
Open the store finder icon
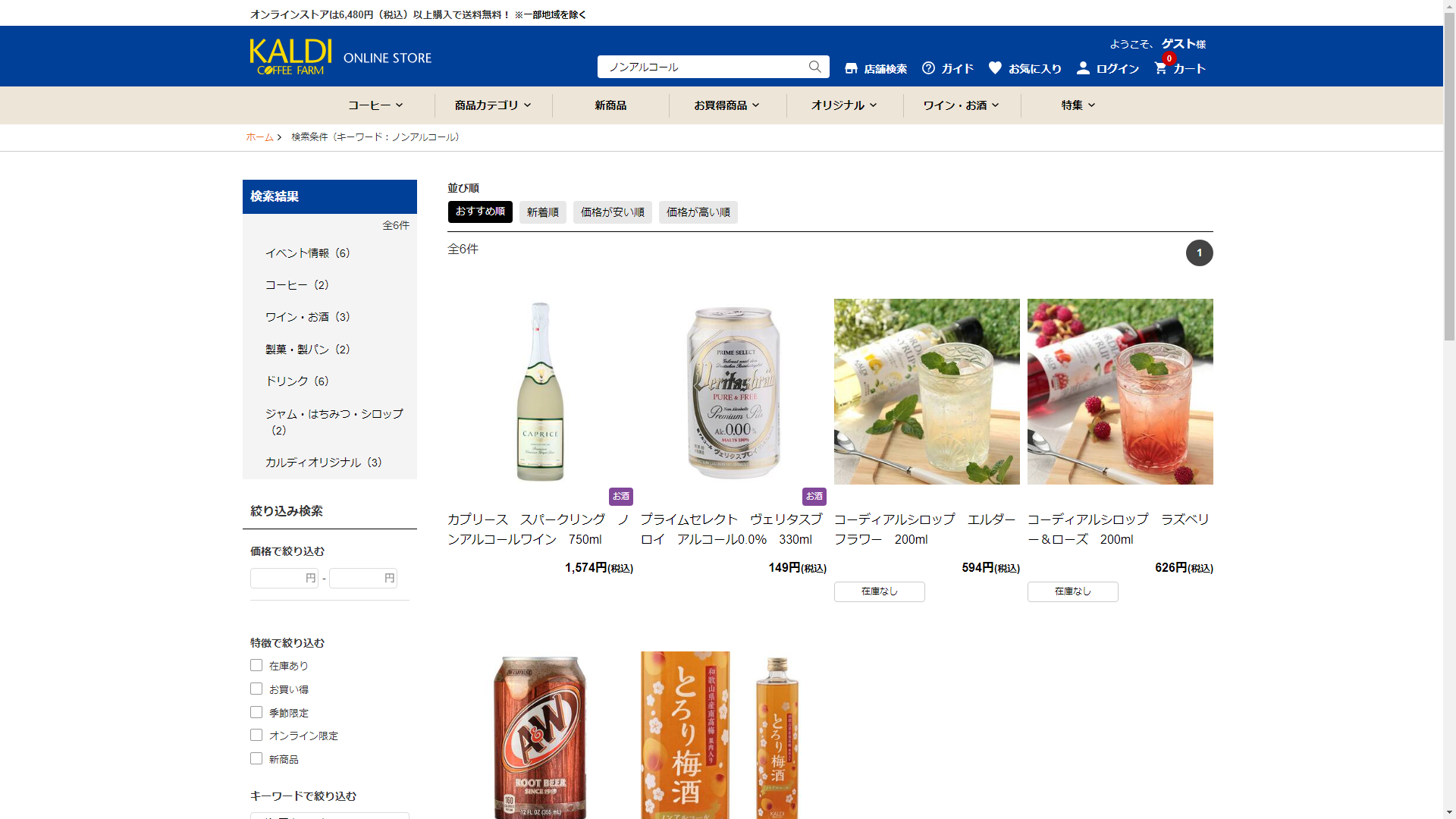click(x=851, y=68)
